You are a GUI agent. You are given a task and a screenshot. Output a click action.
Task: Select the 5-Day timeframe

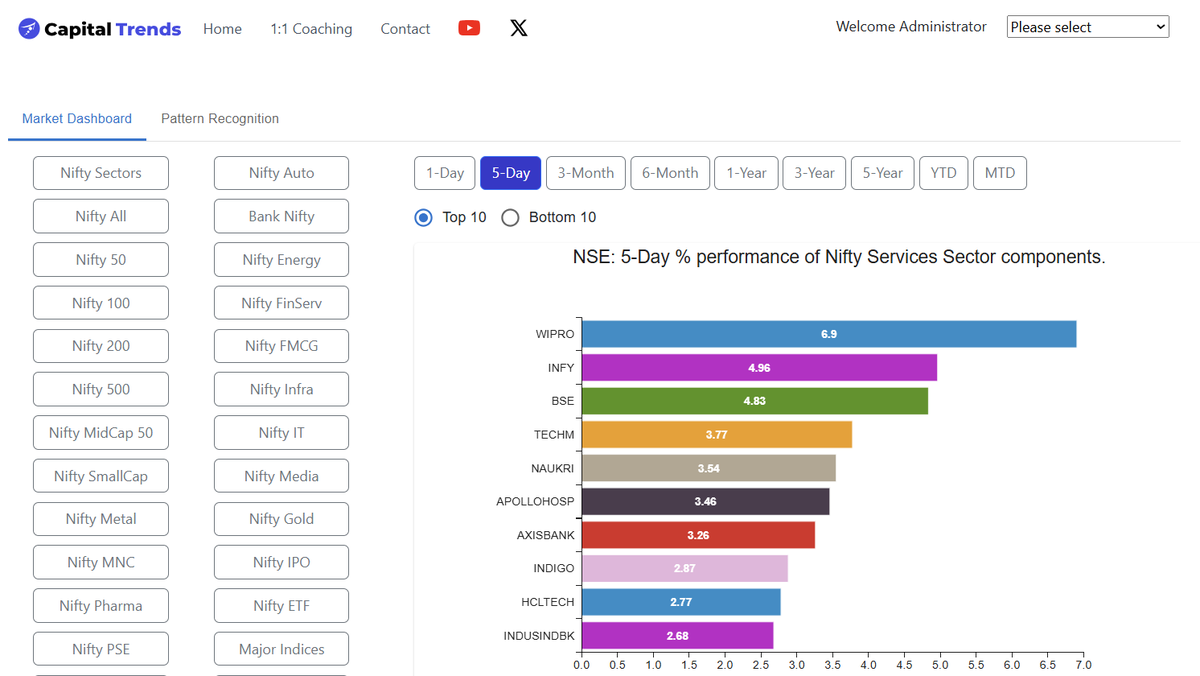(x=511, y=173)
